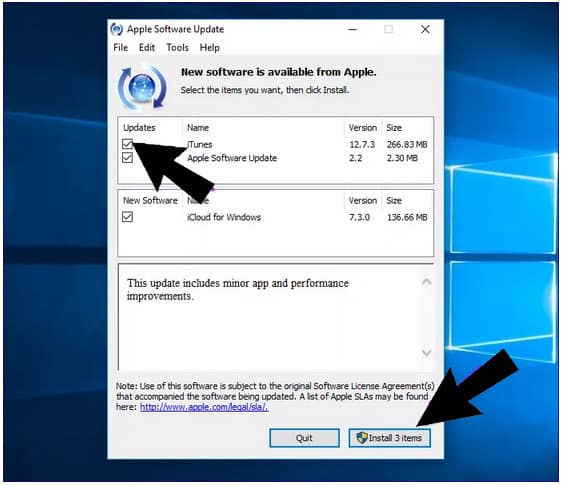Screen dimensions: 565x485
Task: Click iTunes version 12.7.3
Action: tap(362, 144)
